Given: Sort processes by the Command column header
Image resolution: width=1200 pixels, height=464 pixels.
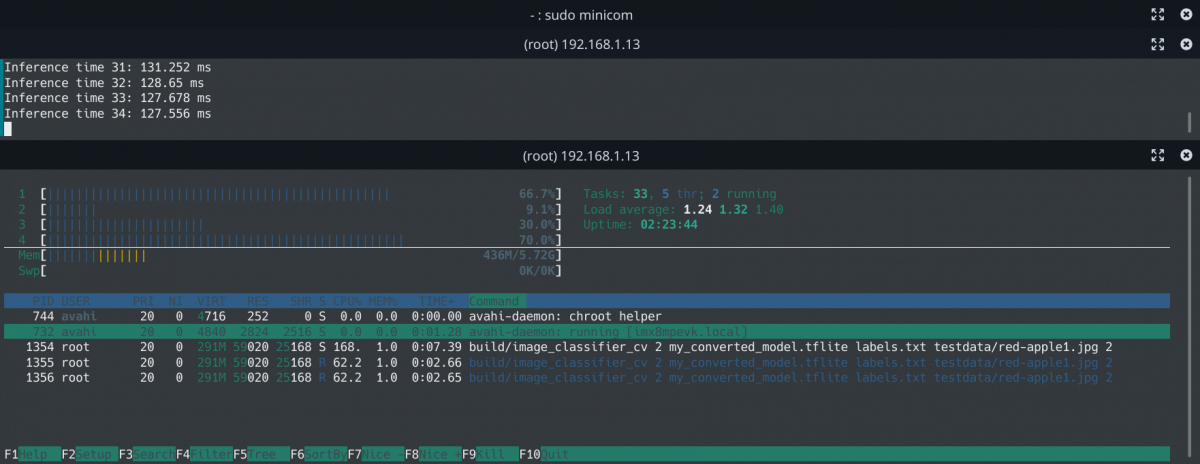Looking at the screenshot, I should click(495, 301).
